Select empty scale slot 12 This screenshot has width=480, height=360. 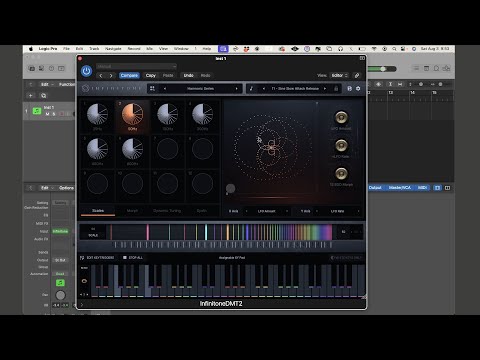tap(202, 184)
